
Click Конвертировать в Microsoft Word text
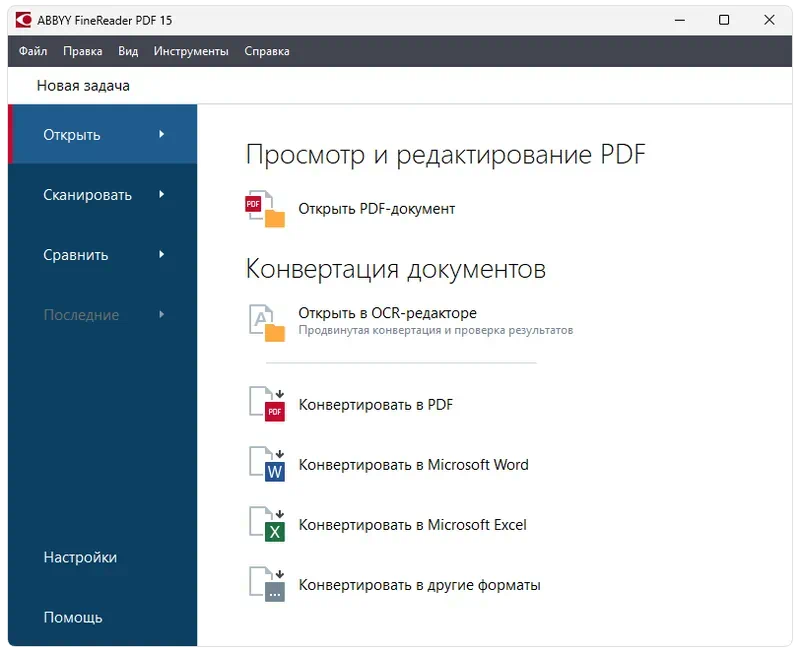pos(413,465)
